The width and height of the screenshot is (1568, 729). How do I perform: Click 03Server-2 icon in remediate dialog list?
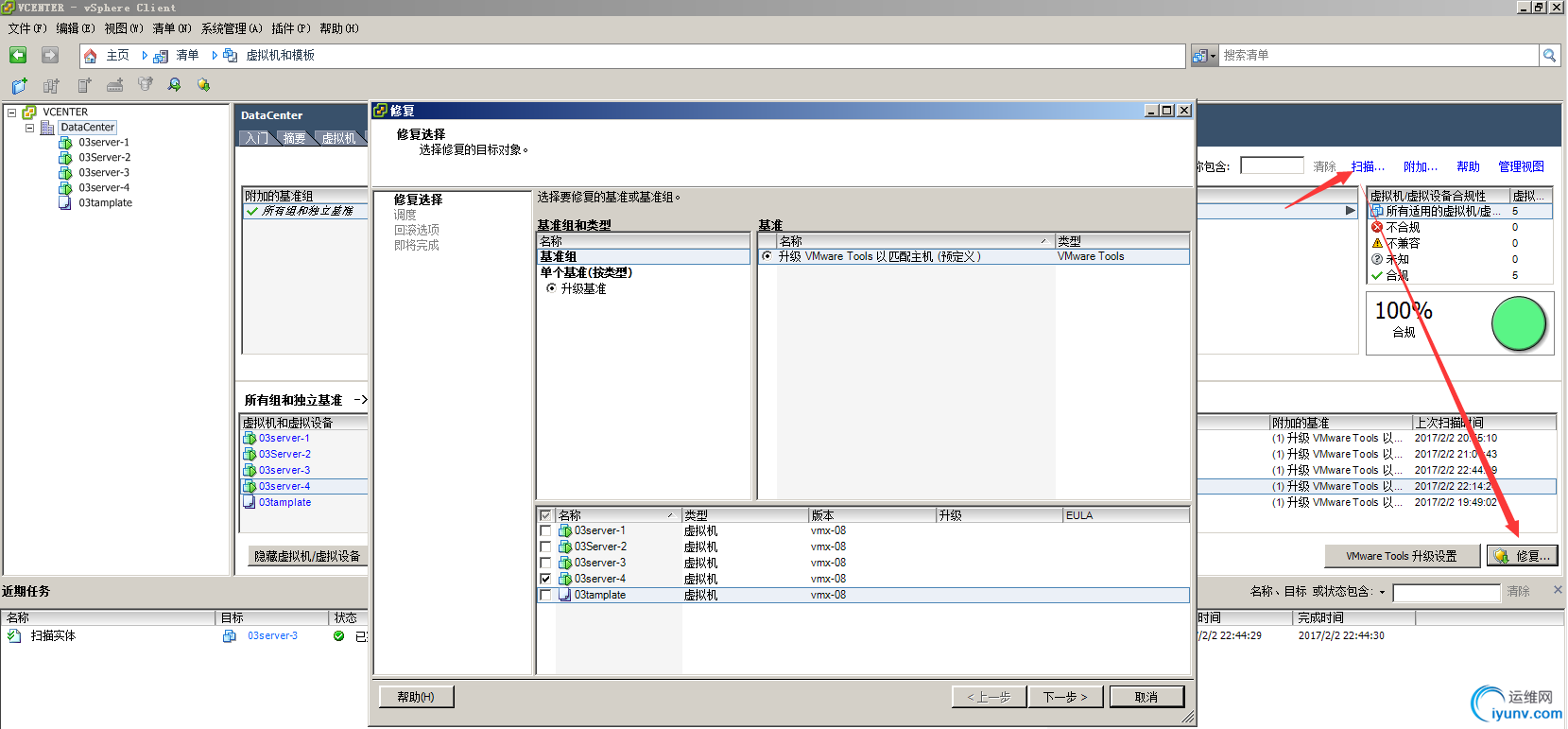tap(565, 547)
